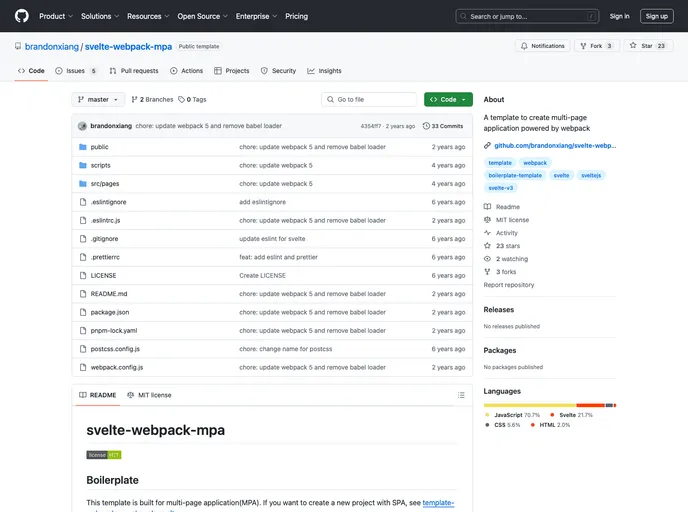This screenshot has width=688, height=512.
Task: Click the Sign up button
Action: pyautogui.click(x=656, y=16)
